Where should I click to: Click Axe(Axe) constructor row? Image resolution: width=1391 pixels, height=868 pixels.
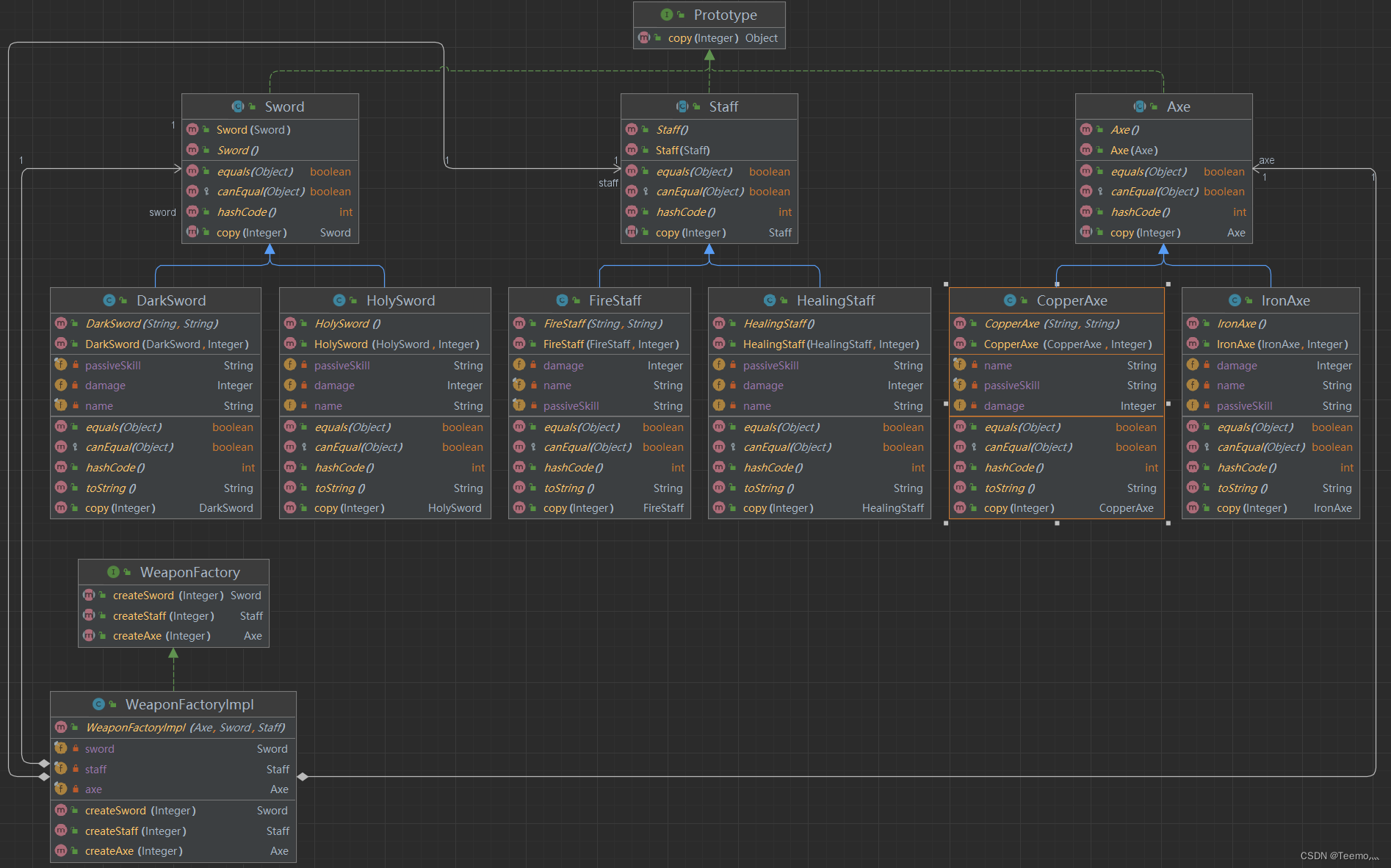pos(1164,150)
